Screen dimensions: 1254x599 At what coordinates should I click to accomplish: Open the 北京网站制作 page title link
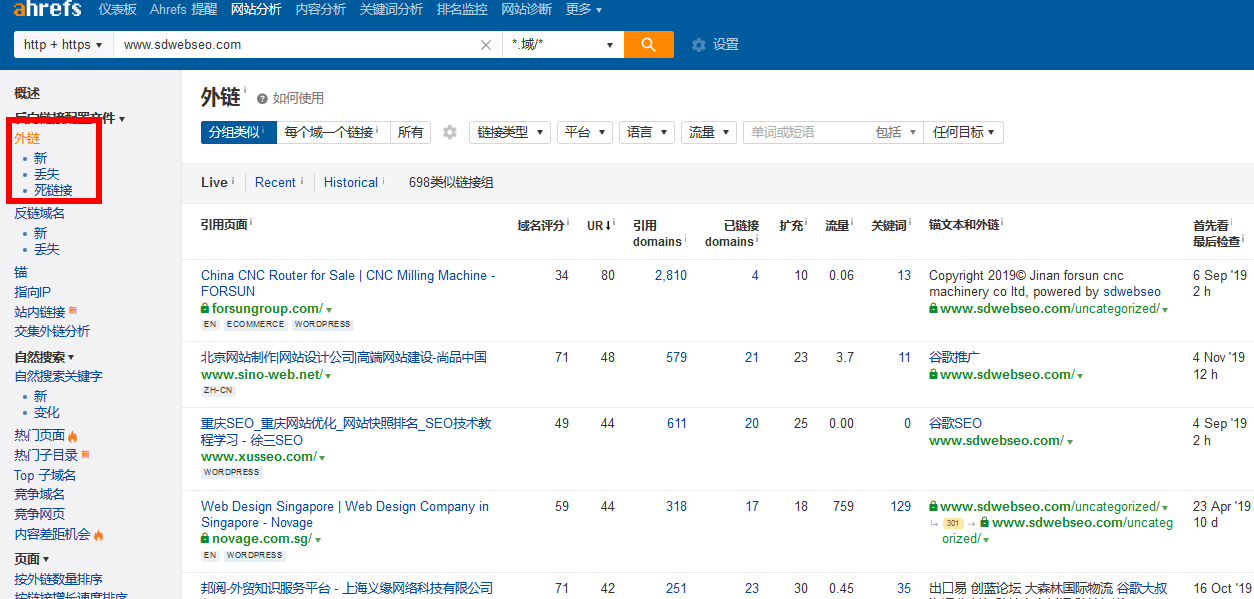344,357
